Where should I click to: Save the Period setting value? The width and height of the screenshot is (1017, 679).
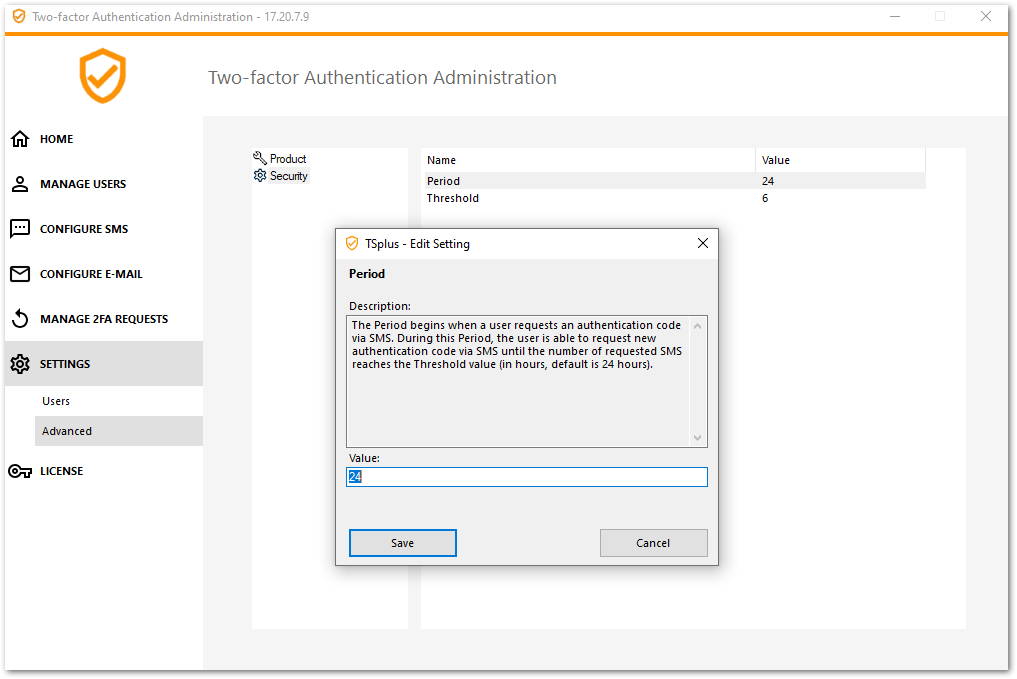(x=402, y=542)
